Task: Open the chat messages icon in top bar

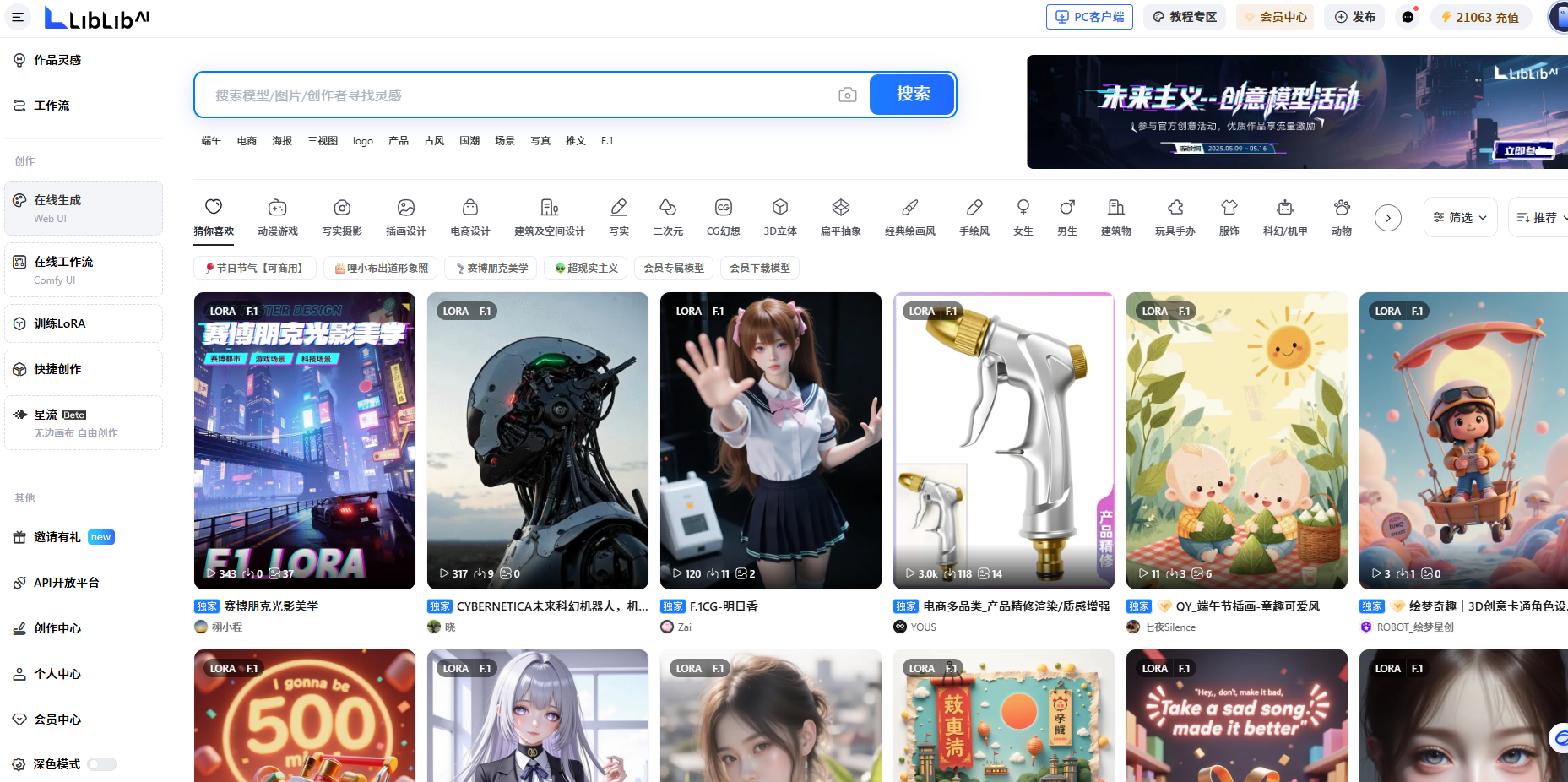Action: point(1408,17)
